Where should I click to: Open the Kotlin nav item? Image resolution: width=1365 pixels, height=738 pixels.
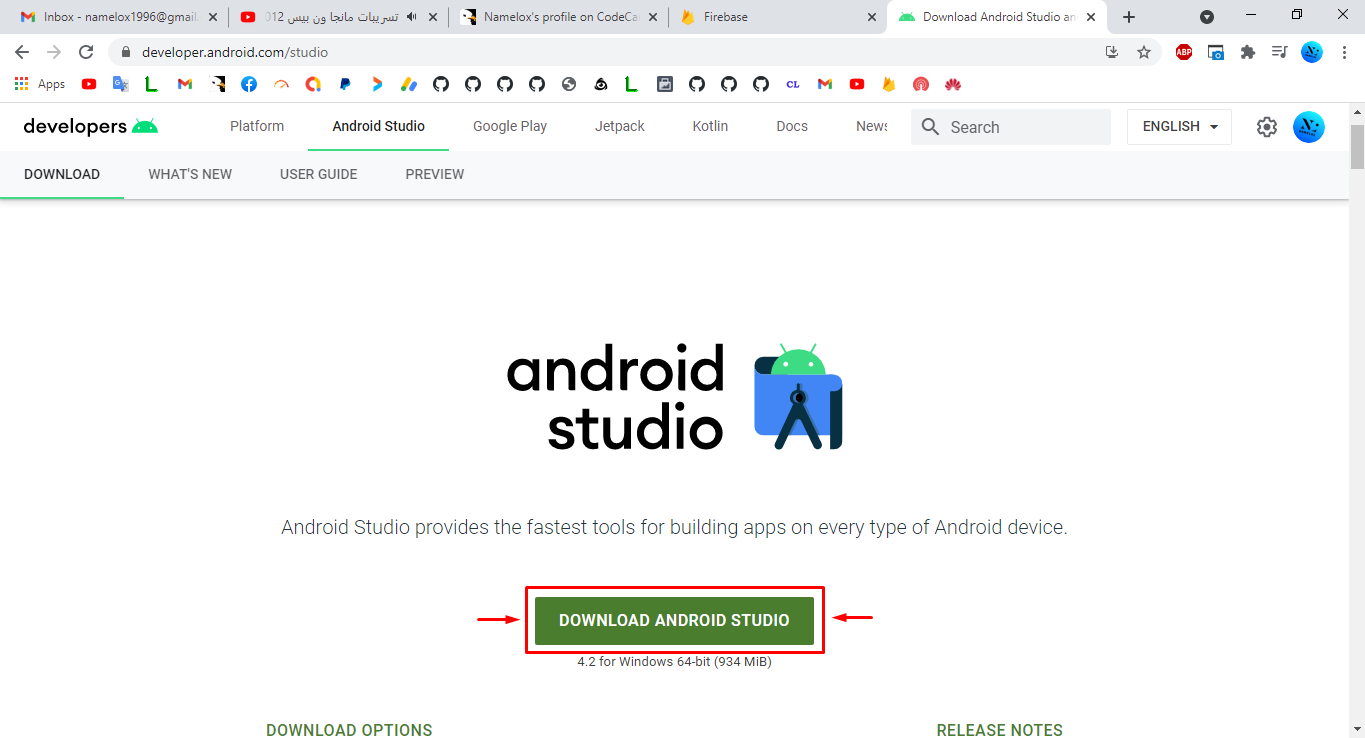click(710, 126)
